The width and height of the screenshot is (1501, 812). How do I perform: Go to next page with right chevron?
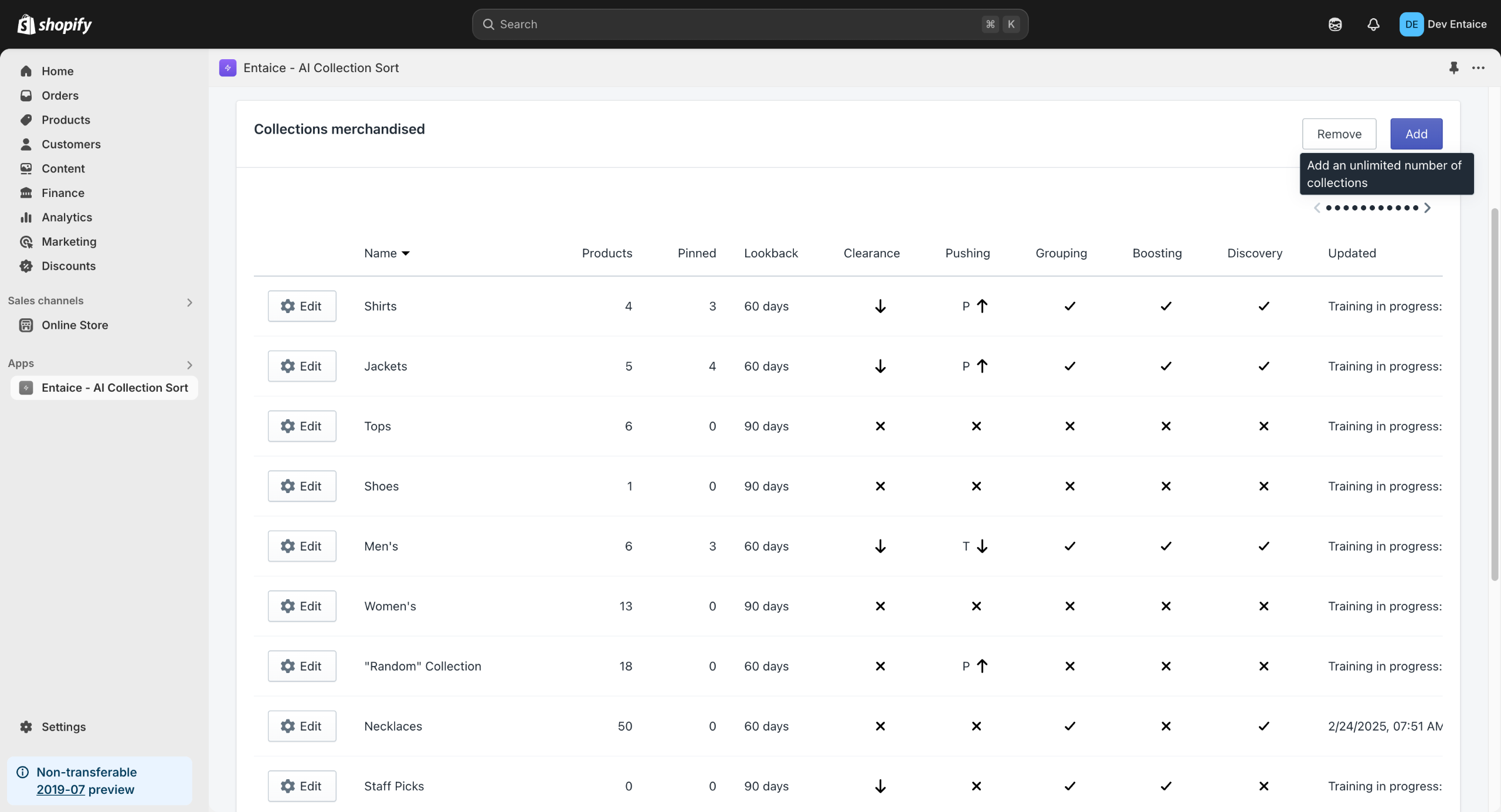(1427, 208)
